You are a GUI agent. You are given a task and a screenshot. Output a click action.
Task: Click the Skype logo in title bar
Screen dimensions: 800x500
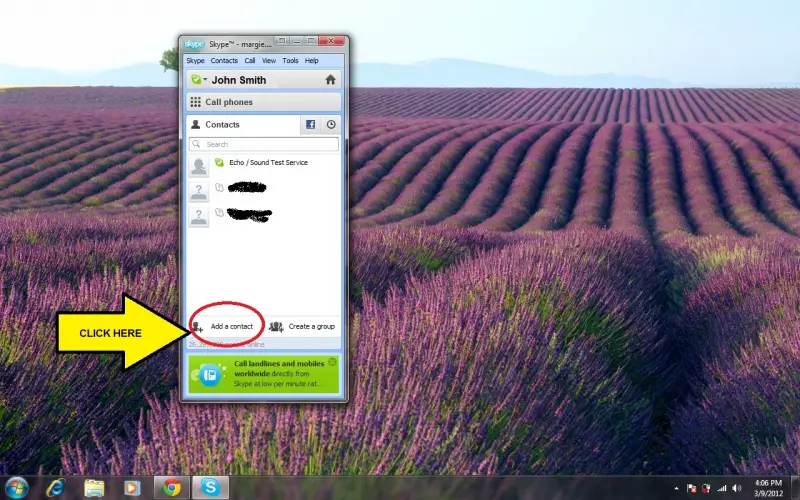(194, 44)
